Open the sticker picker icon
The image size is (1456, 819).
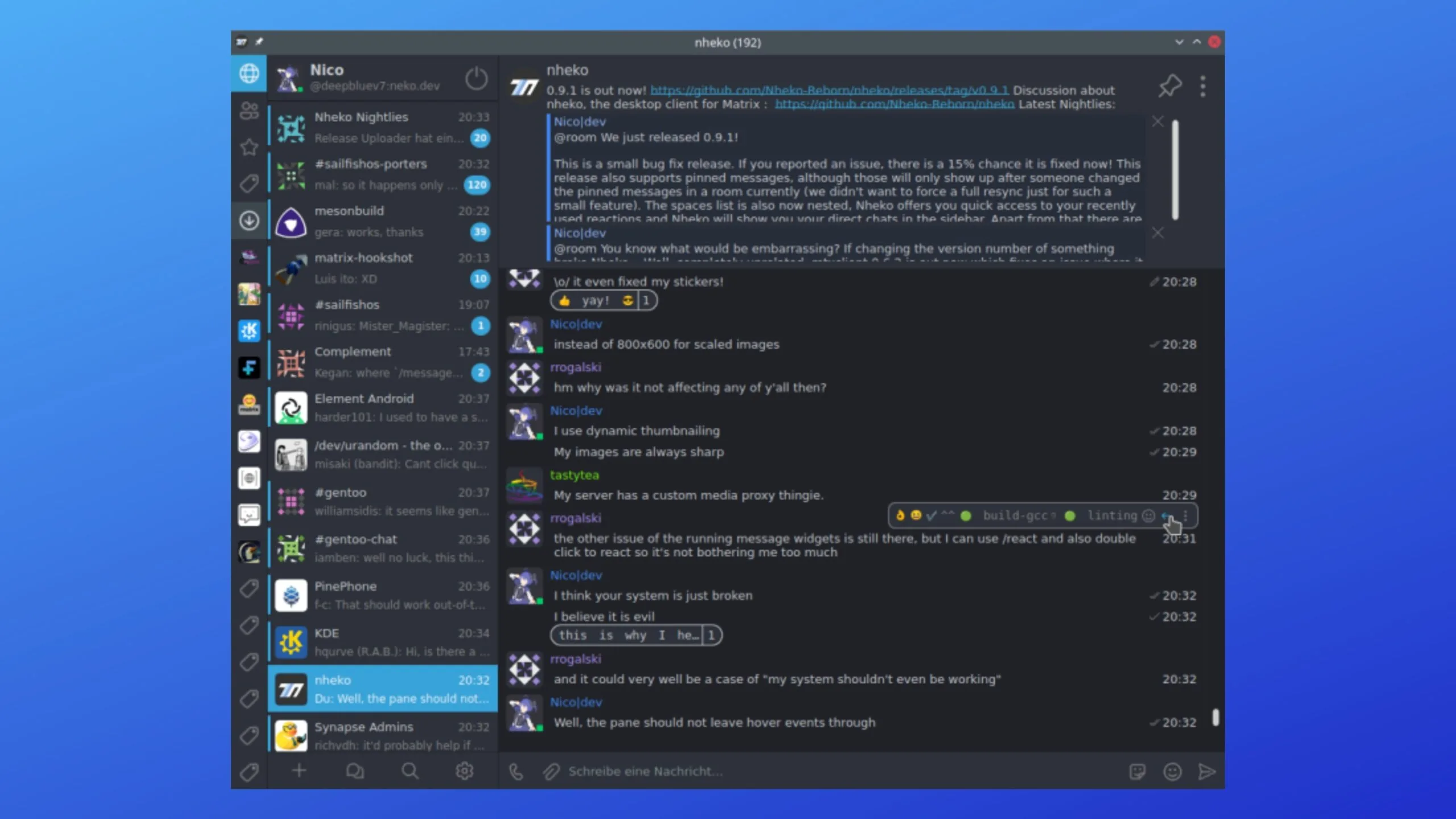click(1137, 771)
